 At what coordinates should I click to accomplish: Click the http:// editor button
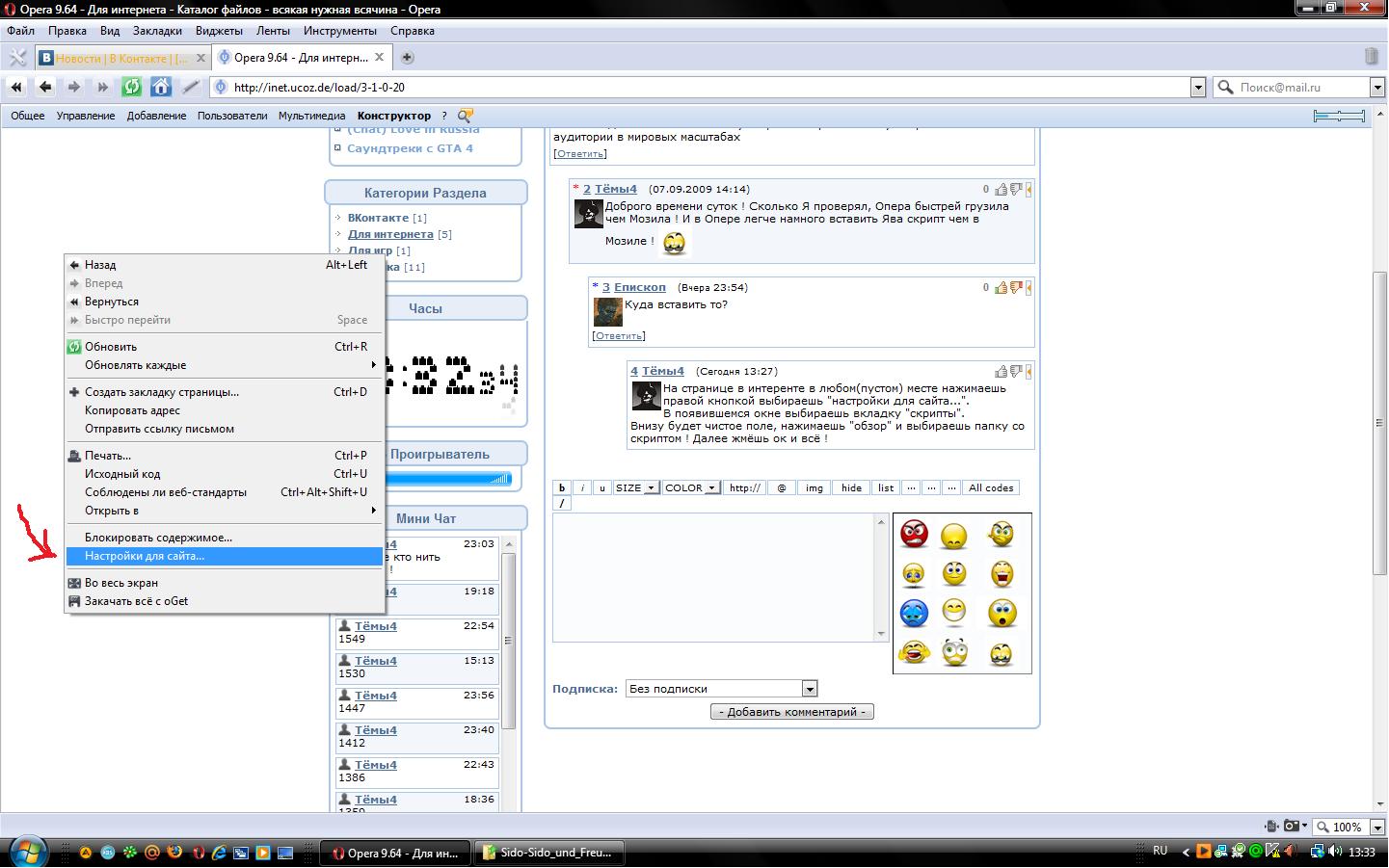click(745, 487)
